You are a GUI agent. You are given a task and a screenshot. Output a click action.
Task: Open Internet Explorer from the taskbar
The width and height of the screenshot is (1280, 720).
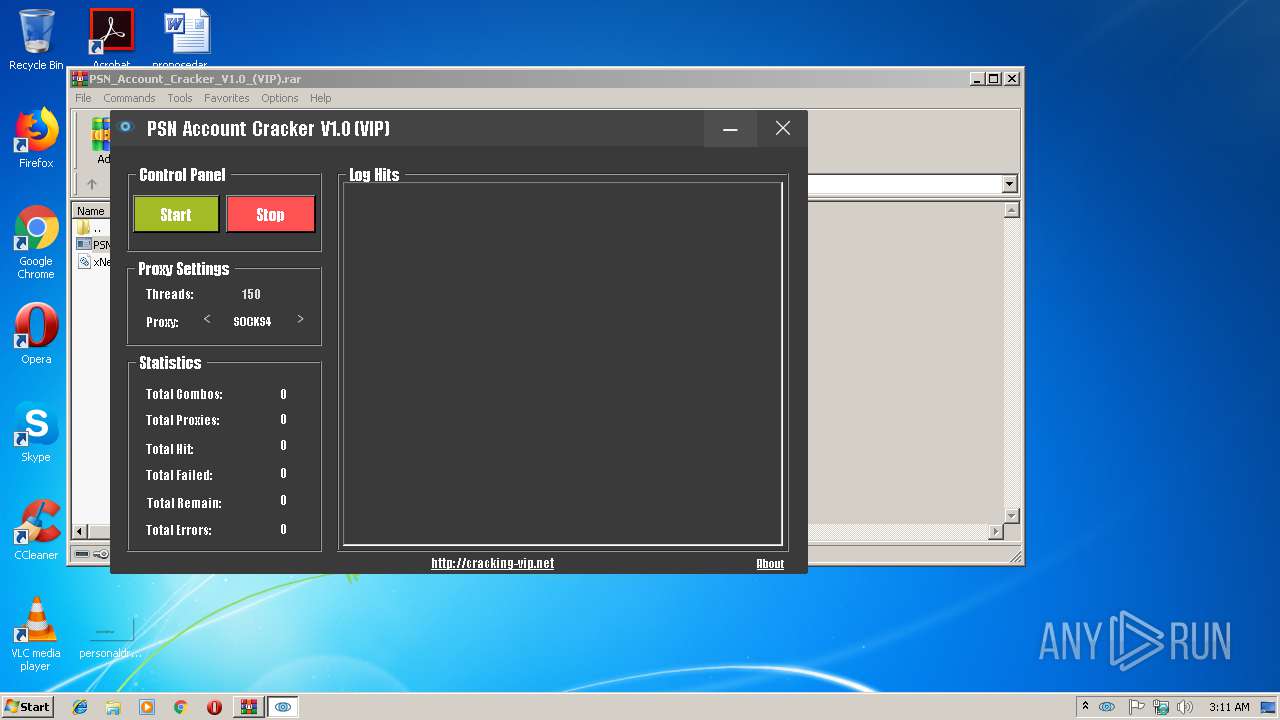coord(80,707)
